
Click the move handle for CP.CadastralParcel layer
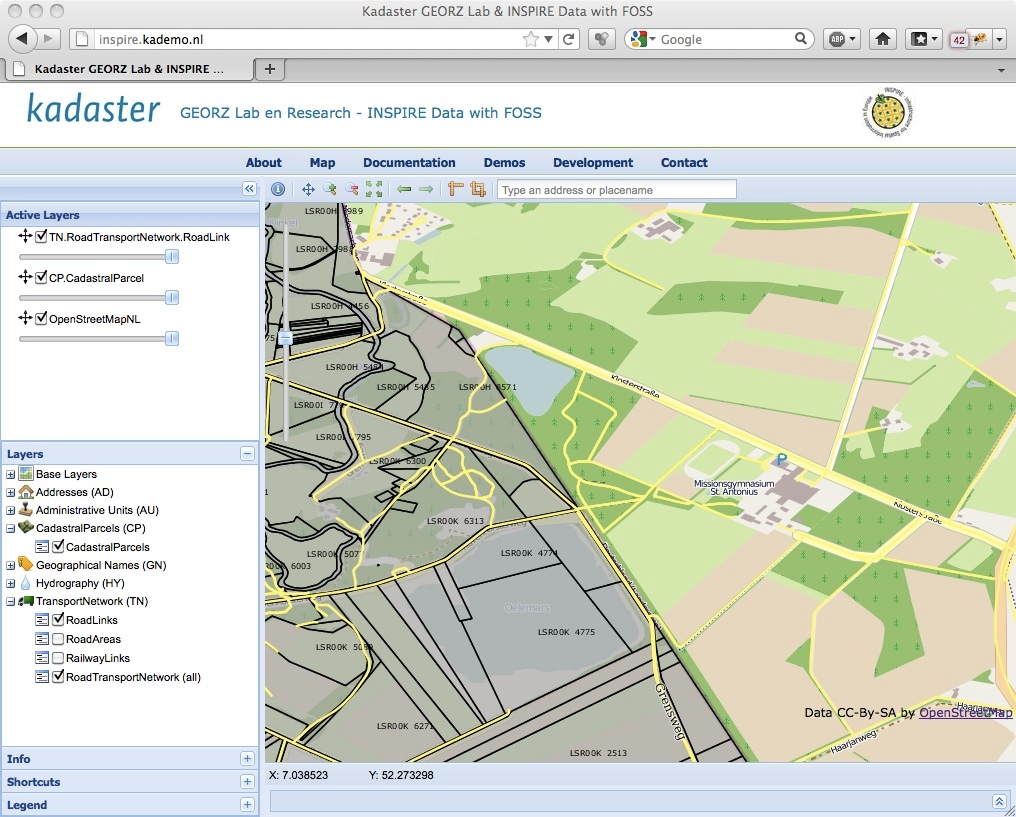(x=25, y=277)
